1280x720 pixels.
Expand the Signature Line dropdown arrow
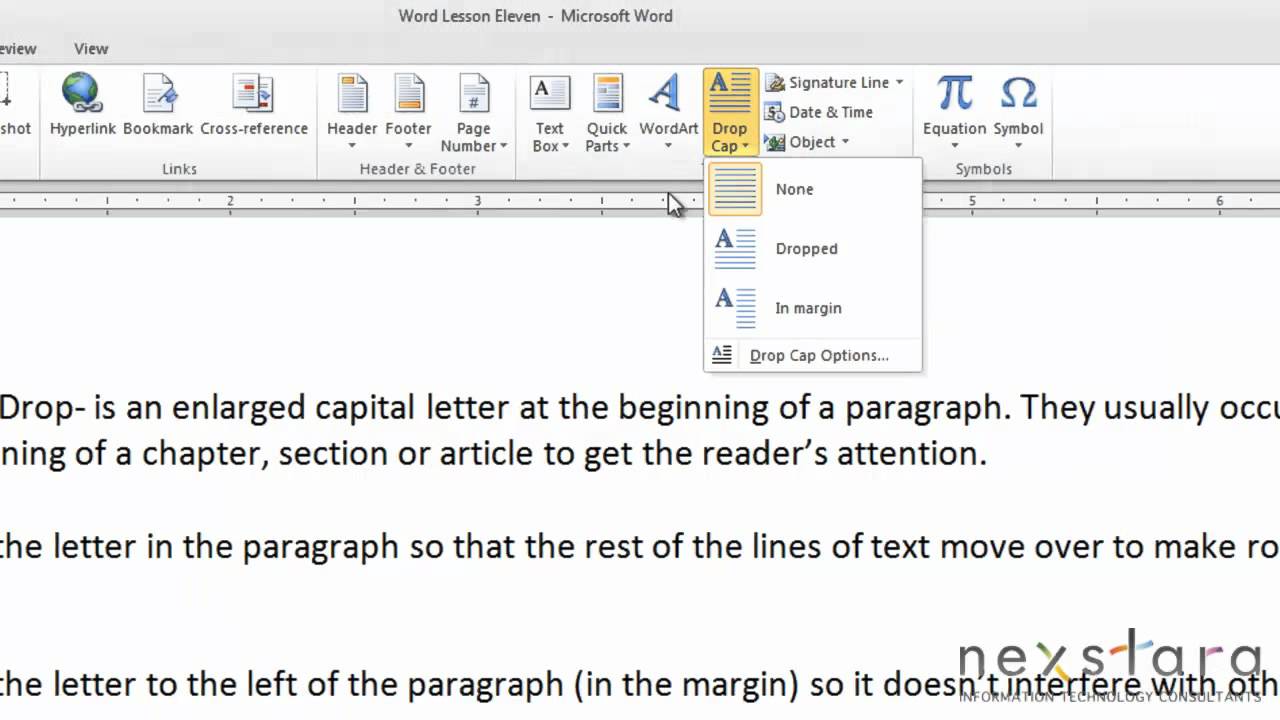tap(899, 82)
